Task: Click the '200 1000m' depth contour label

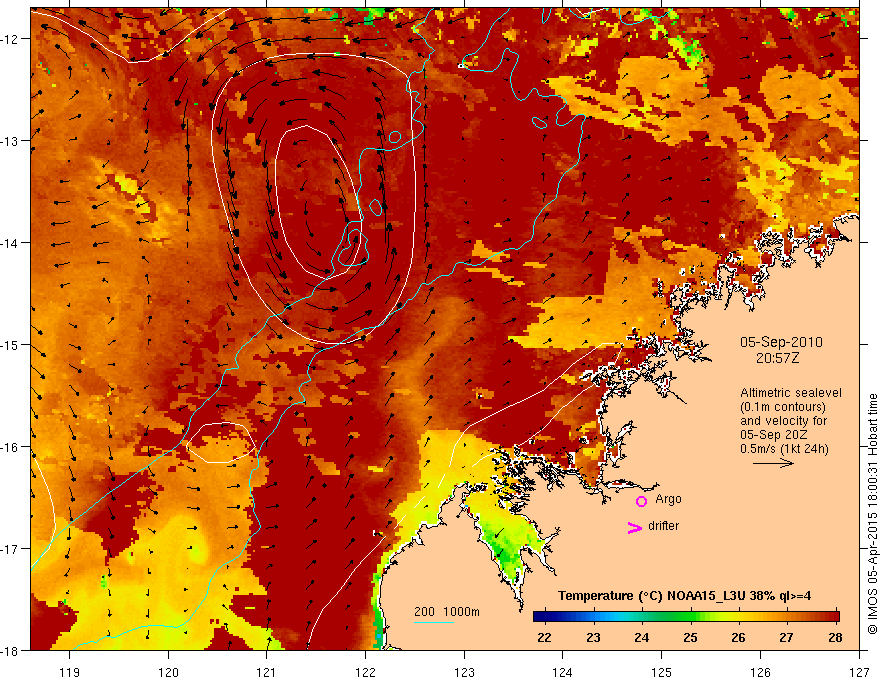Action: tap(447, 612)
